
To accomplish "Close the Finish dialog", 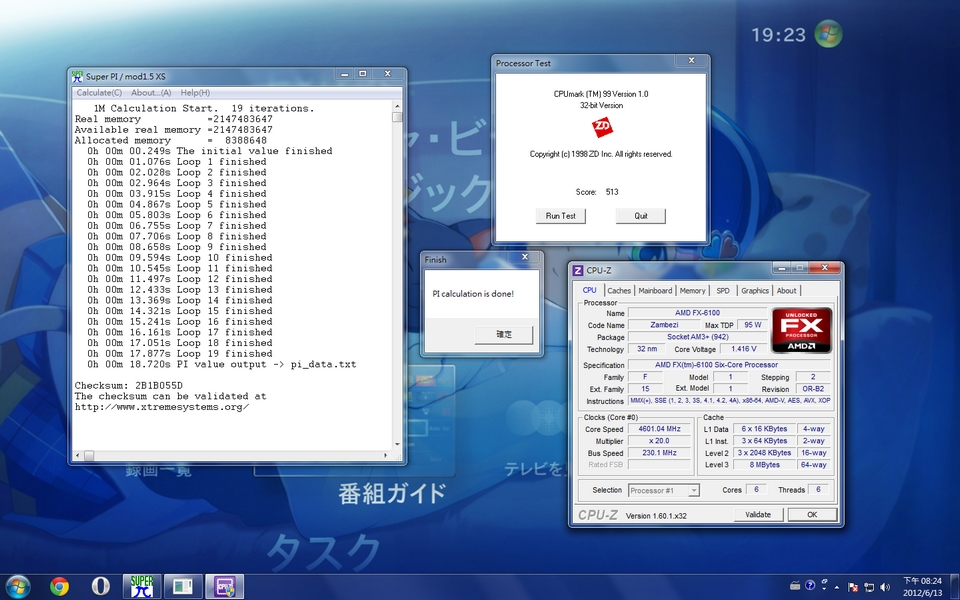I will [x=525, y=257].
